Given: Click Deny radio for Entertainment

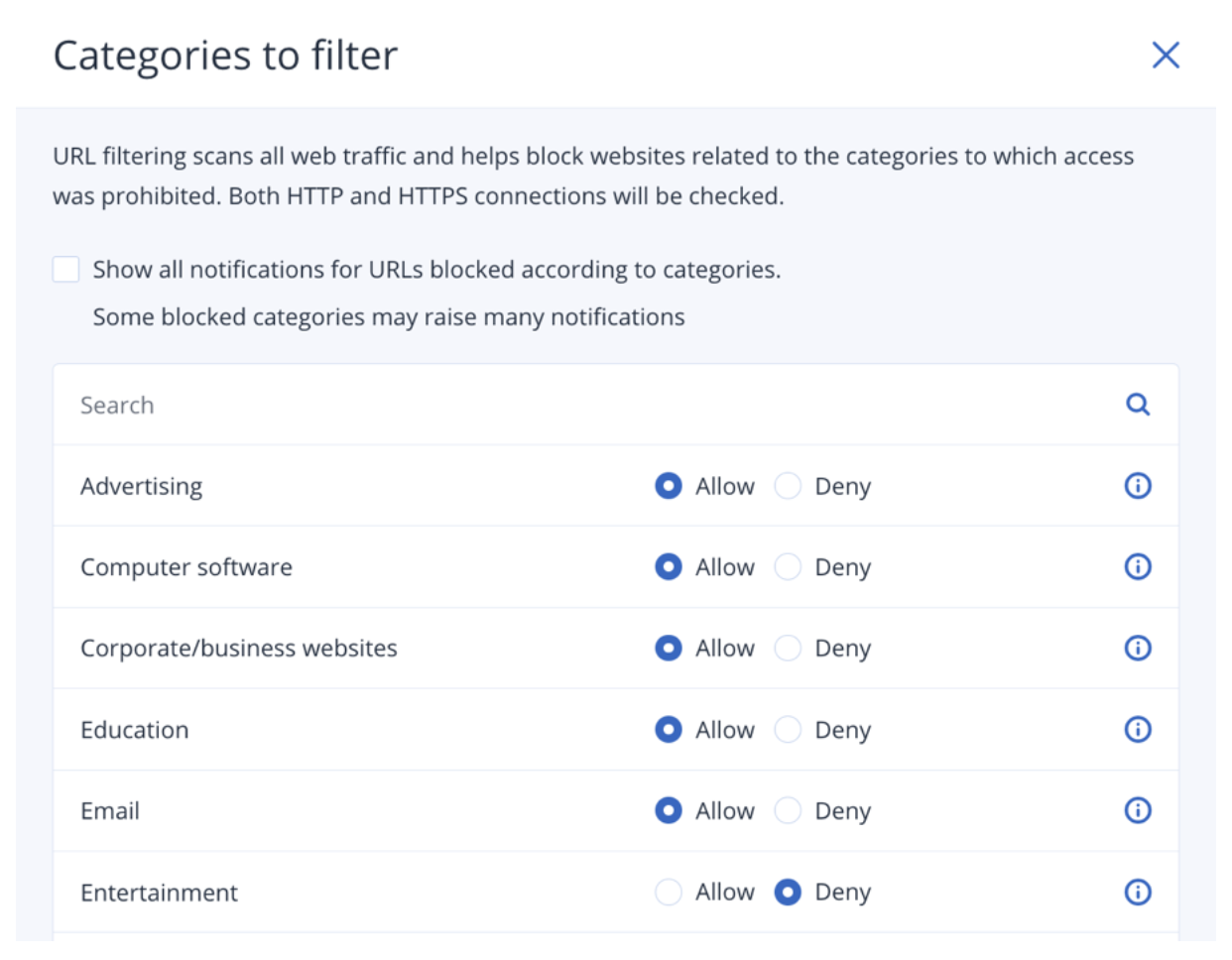Looking at the screenshot, I should click(x=788, y=893).
